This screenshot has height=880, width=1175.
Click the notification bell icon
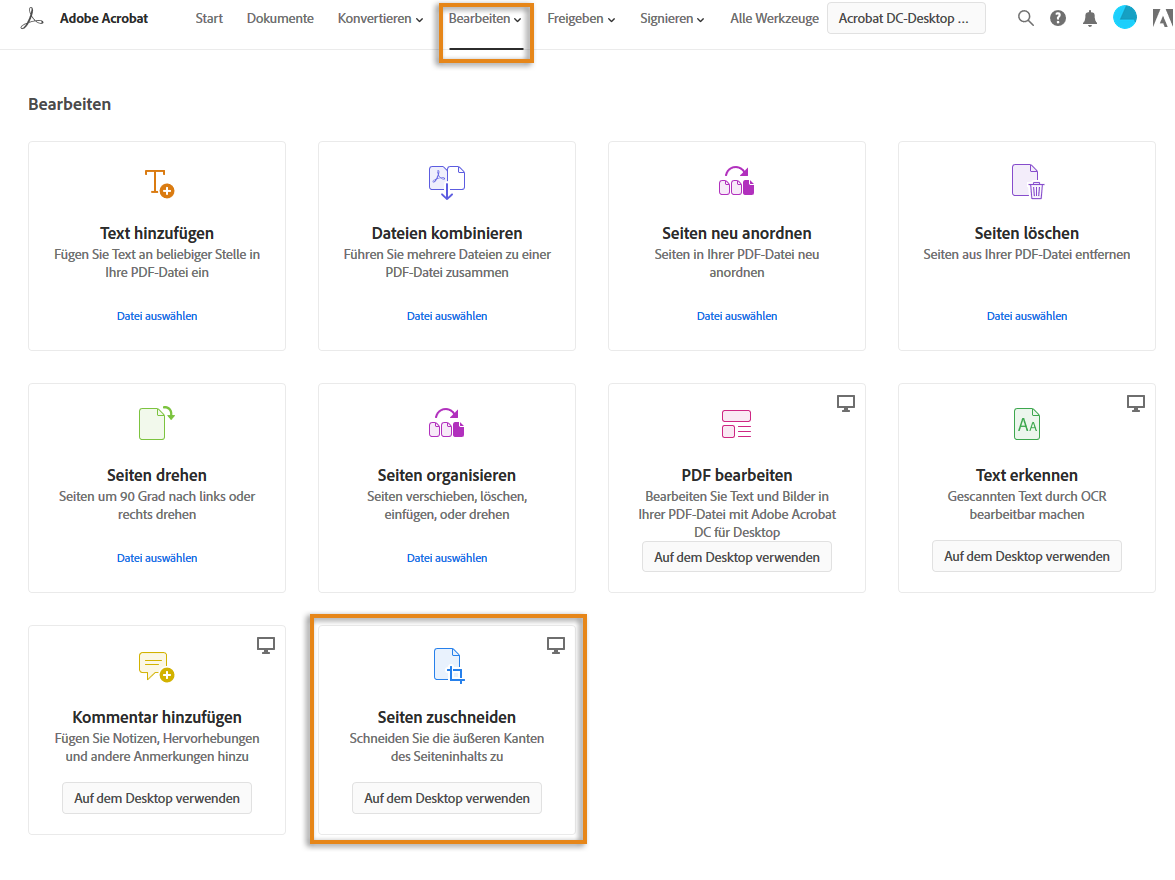1089,17
